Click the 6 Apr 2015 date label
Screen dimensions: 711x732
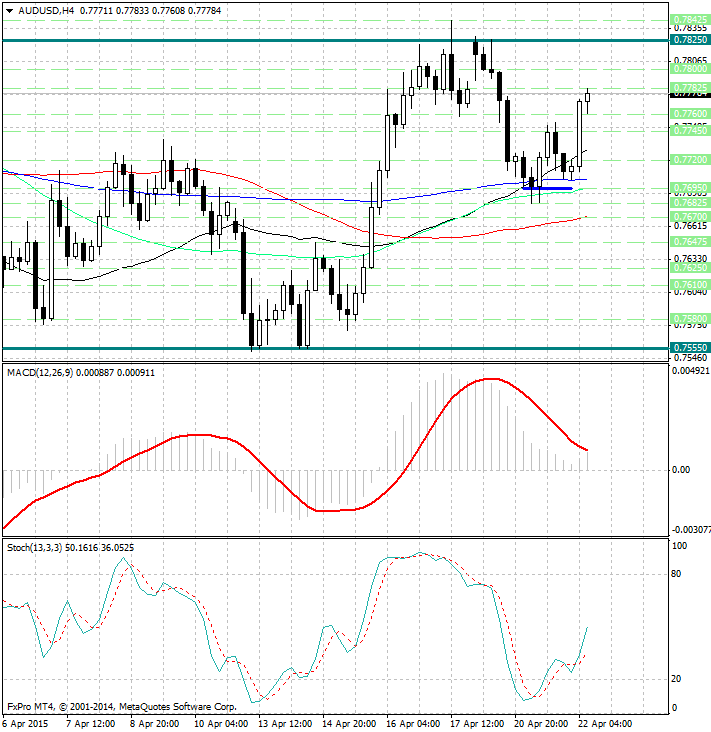coord(26,724)
